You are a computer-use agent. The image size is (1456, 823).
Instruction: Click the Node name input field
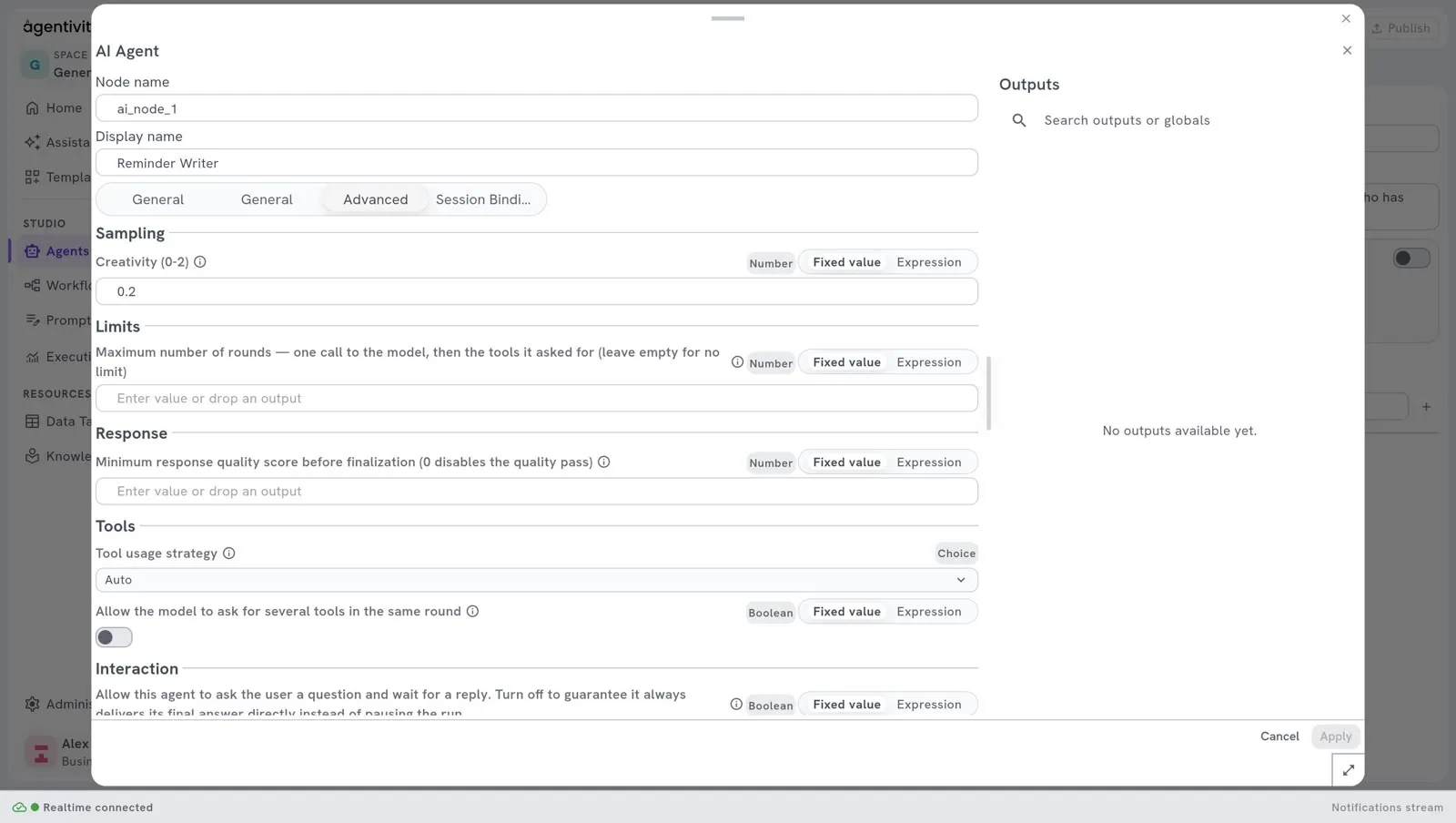click(x=537, y=108)
